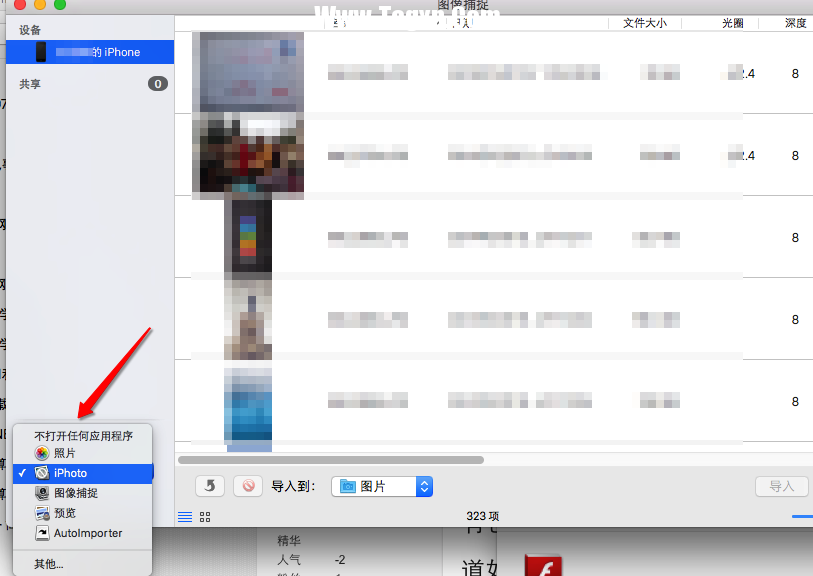
Task: Choose 照片 from the popup menu
Action: point(83,453)
